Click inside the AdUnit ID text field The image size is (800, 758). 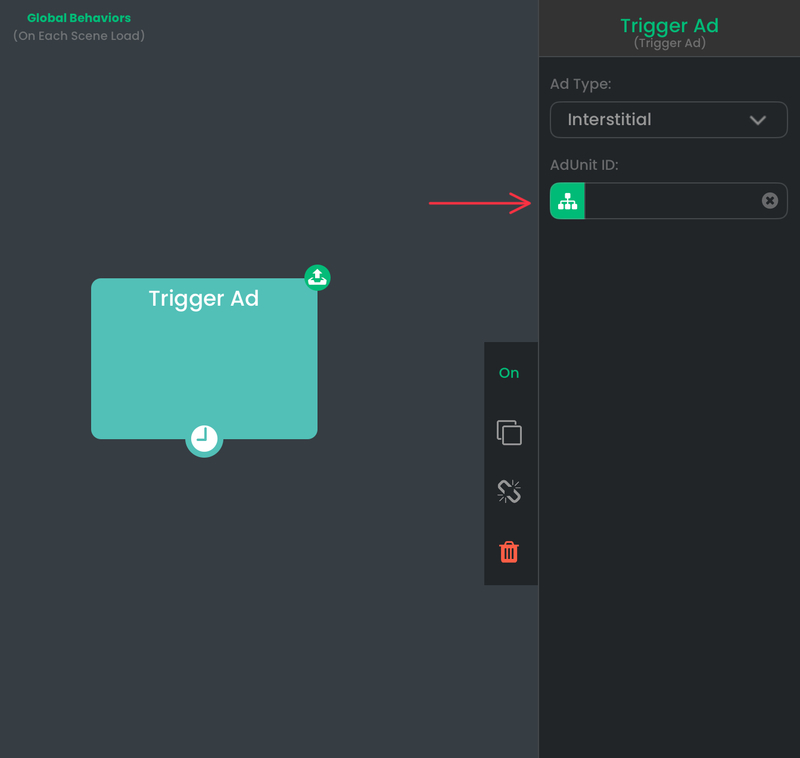click(672, 201)
